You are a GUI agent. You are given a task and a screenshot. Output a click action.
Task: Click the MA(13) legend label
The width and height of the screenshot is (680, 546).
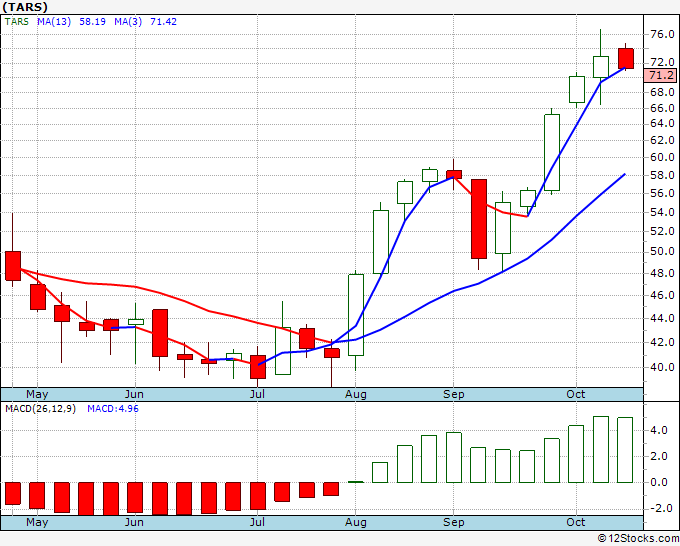click(x=54, y=22)
